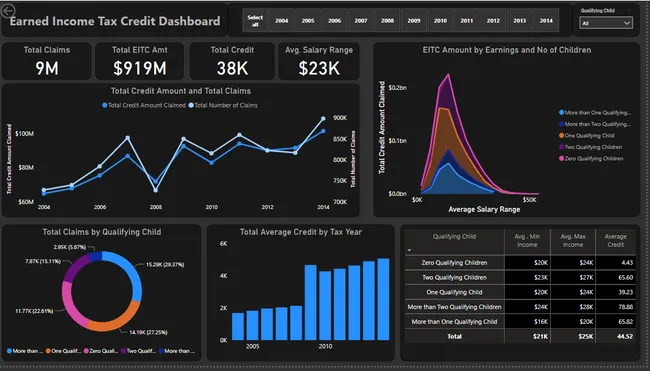
Task: Sort table by Average Credit header
Action: 615,240
